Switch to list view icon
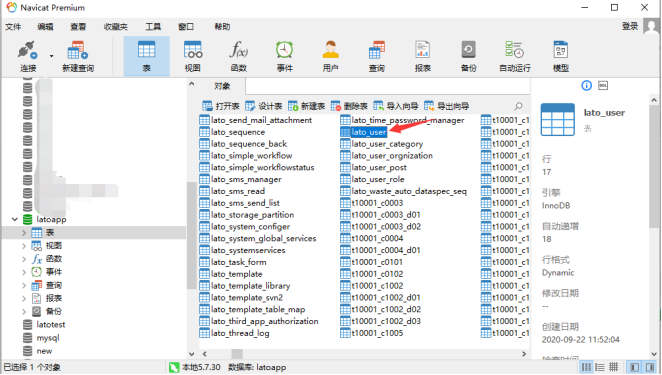 (x=586, y=367)
